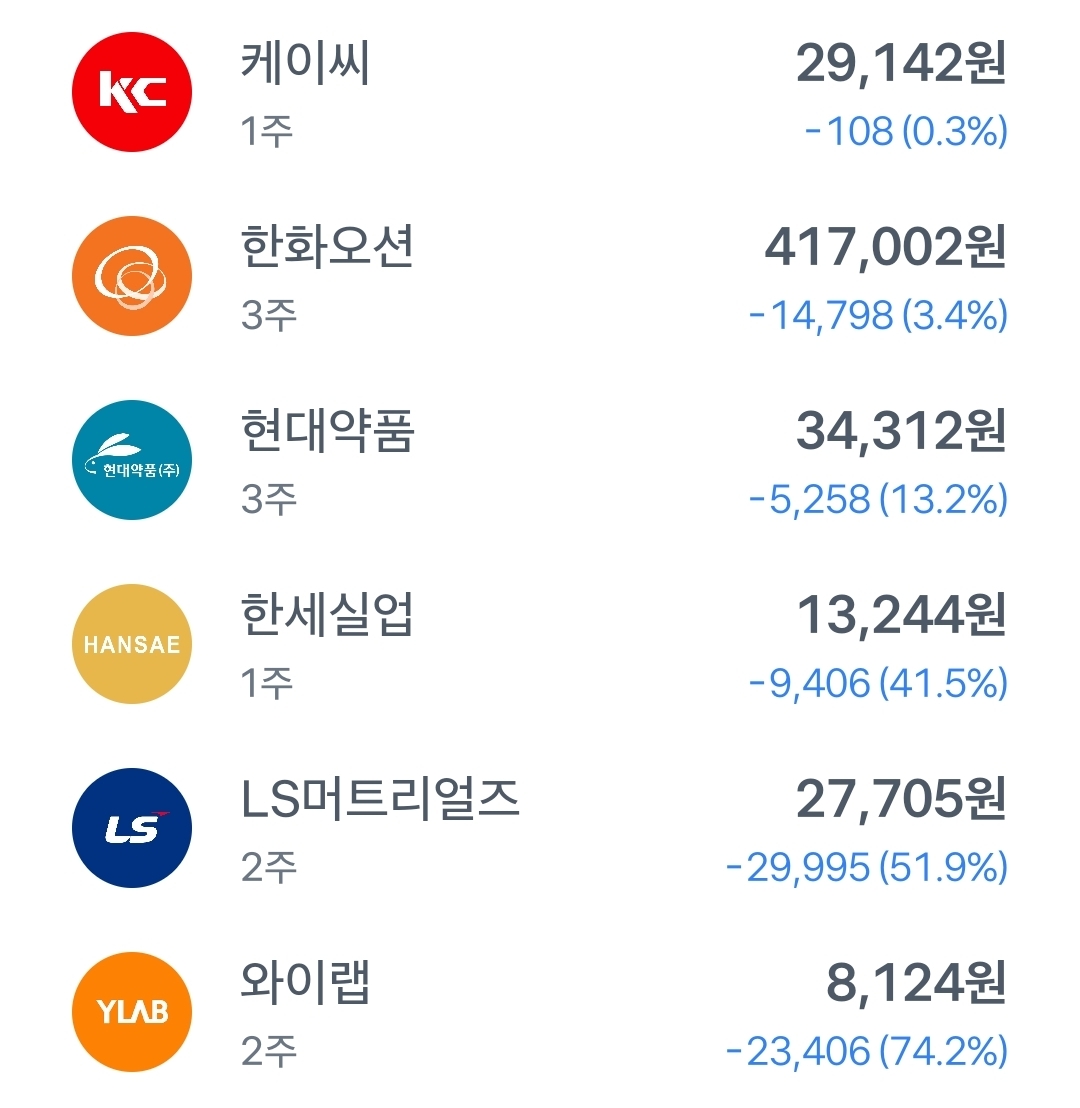Open the LS머트리얼즈 stock entry

380,799
